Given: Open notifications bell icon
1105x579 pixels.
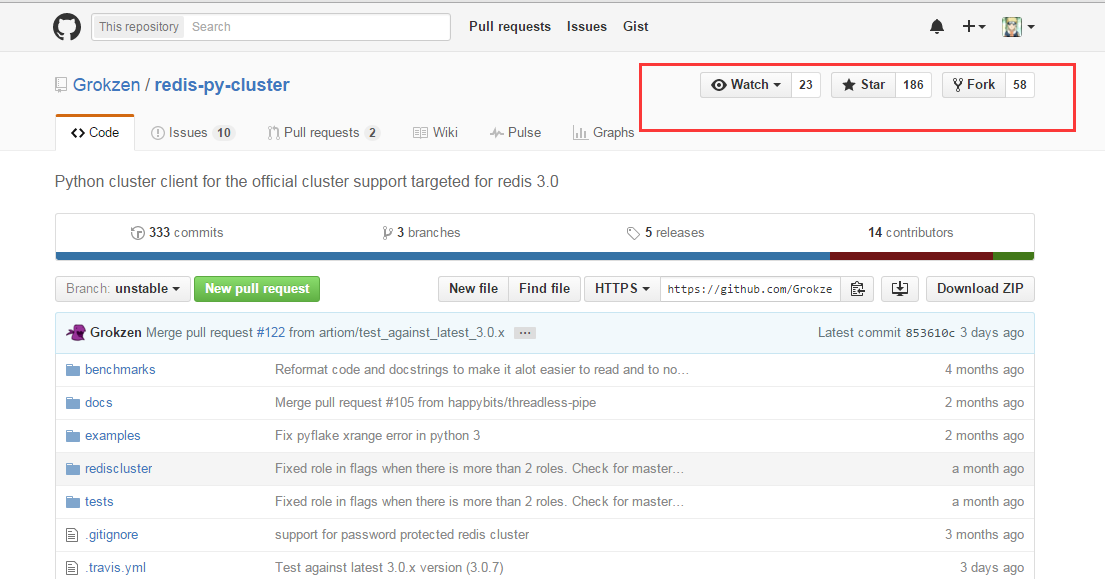Looking at the screenshot, I should click(x=937, y=27).
